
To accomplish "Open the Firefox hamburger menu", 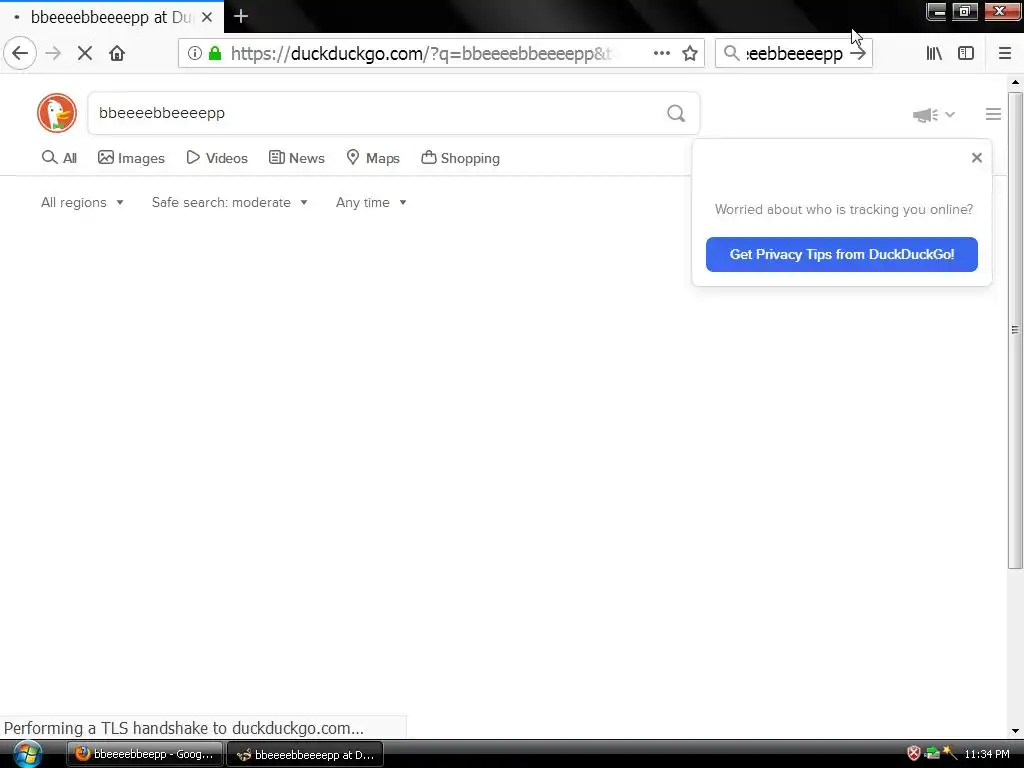I will coord(1005,53).
